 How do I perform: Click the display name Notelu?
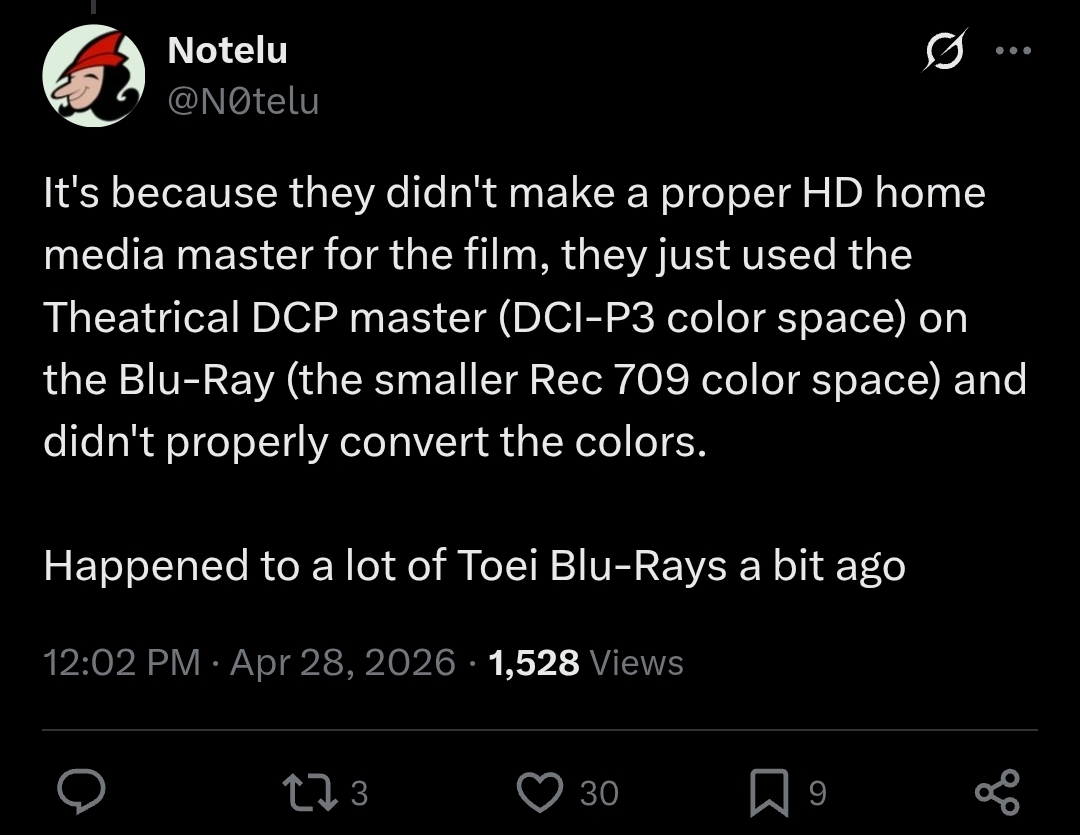click(227, 50)
